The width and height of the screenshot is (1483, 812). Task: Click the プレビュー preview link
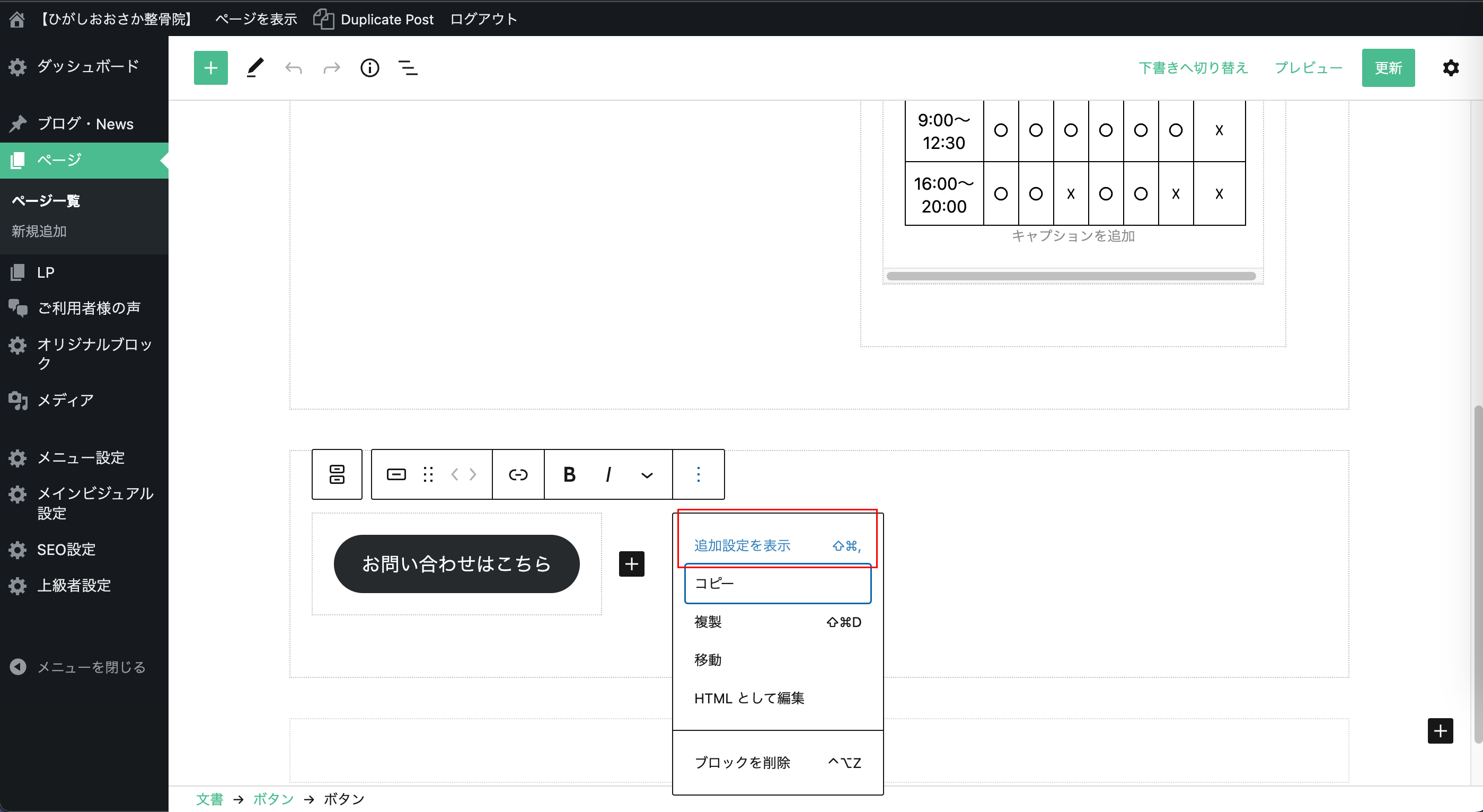(x=1308, y=68)
